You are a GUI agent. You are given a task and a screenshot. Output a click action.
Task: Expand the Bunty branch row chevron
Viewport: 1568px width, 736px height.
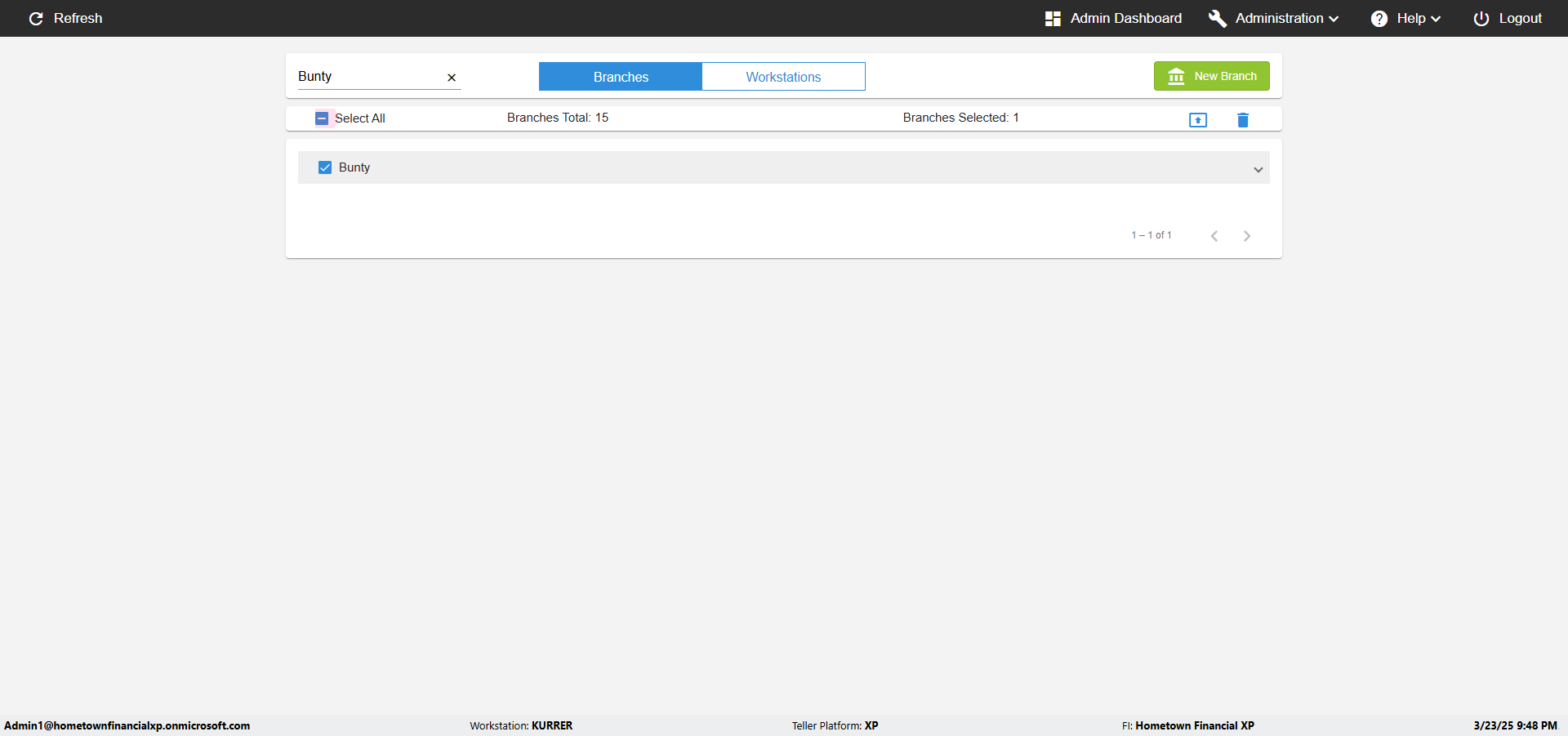tap(1258, 169)
